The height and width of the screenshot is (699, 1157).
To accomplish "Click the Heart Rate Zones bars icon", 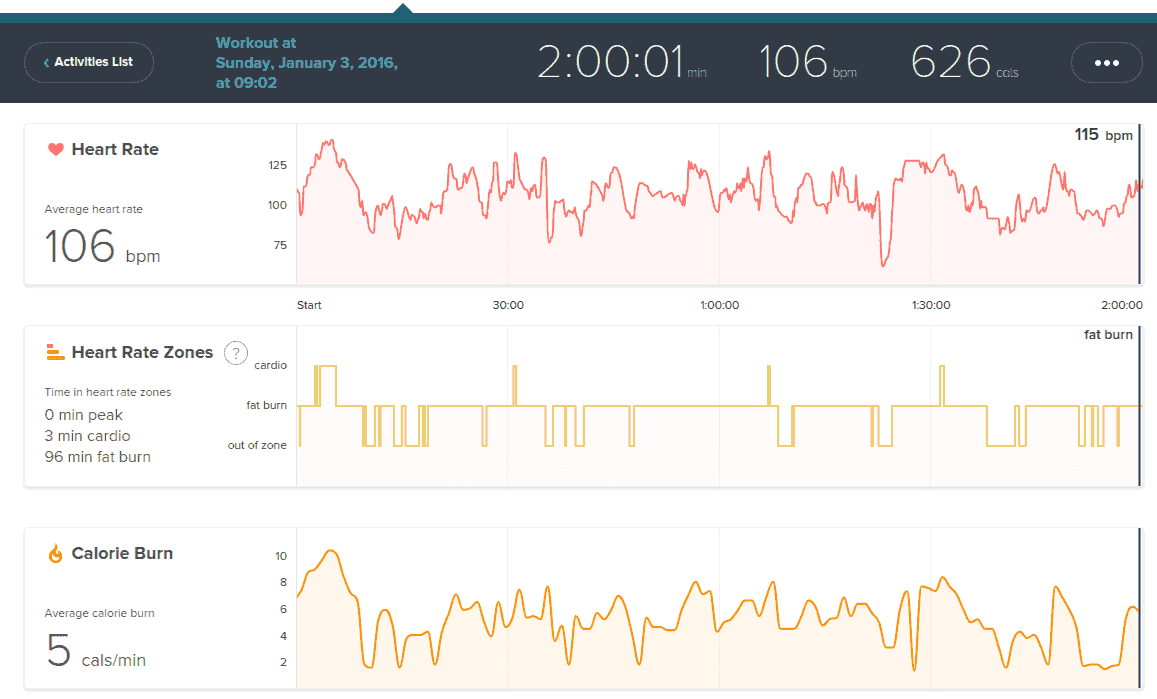I will click(55, 352).
